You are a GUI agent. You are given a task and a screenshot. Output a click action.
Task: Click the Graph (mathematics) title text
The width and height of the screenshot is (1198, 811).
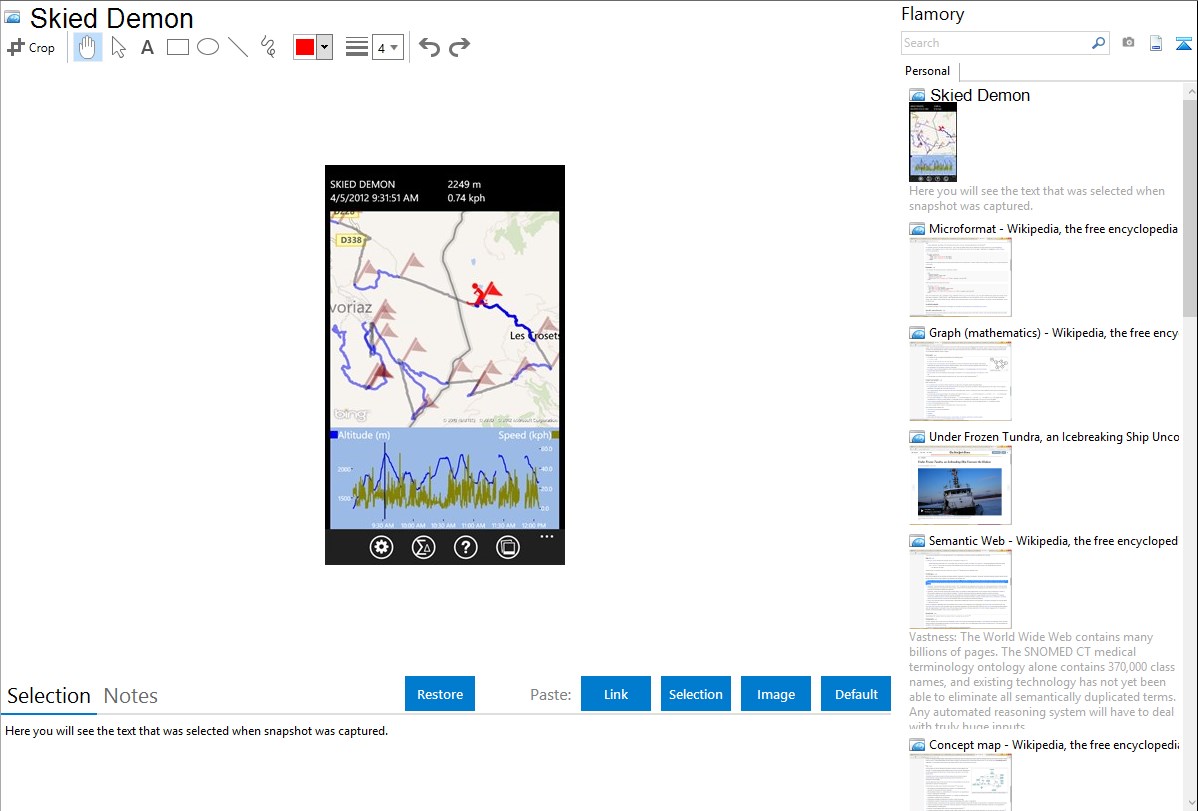point(1054,333)
